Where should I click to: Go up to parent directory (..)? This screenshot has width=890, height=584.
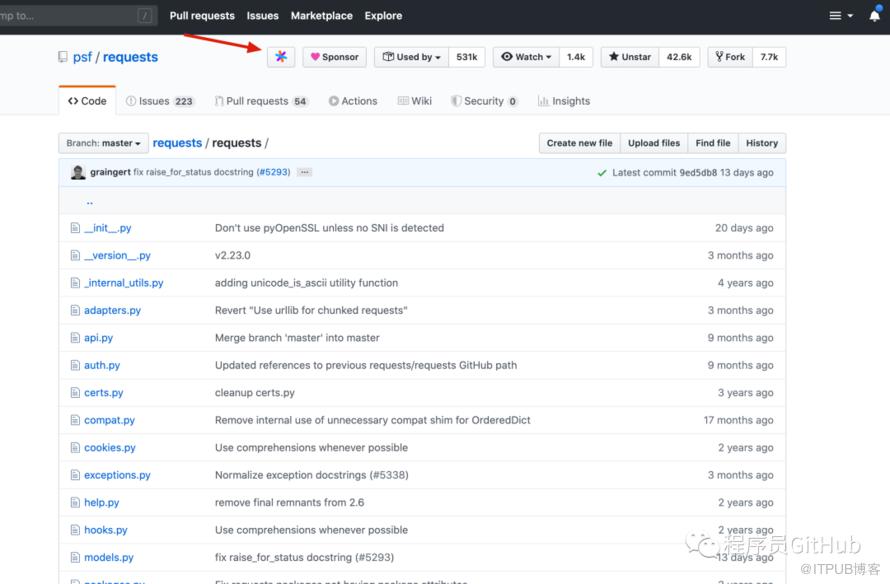click(90, 201)
